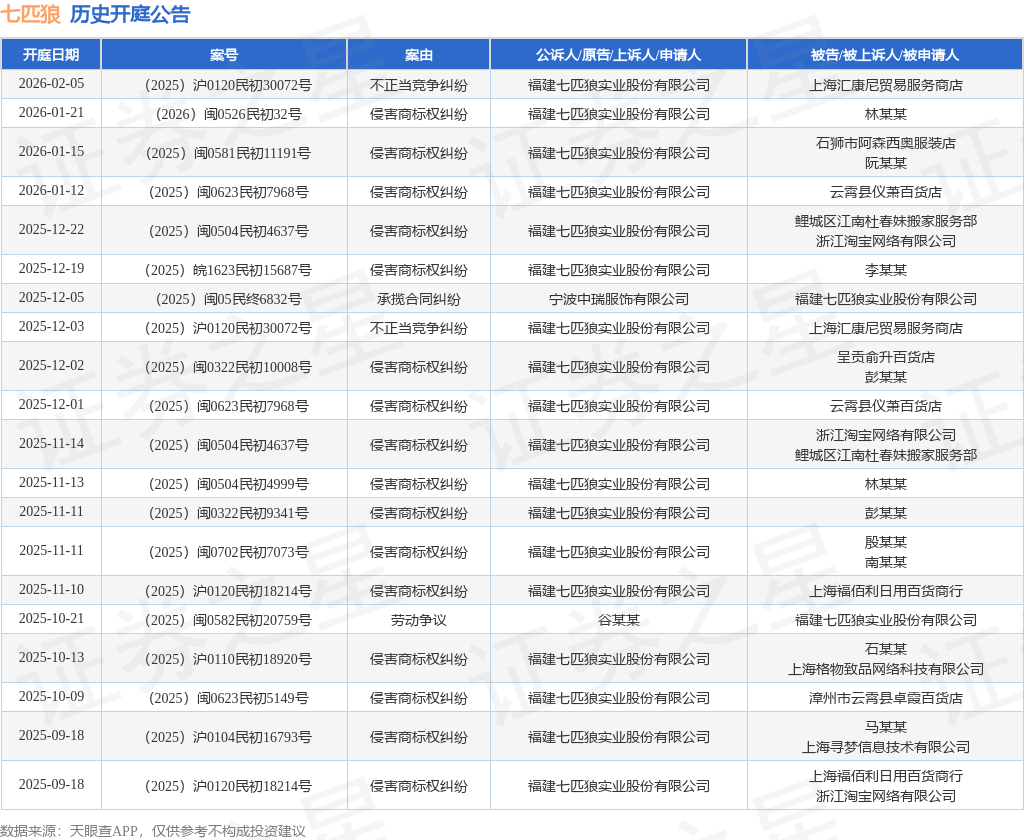Click defendant 呈贡俞升百货店
The width and height of the screenshot is (1024, 840).
[885, 357]
